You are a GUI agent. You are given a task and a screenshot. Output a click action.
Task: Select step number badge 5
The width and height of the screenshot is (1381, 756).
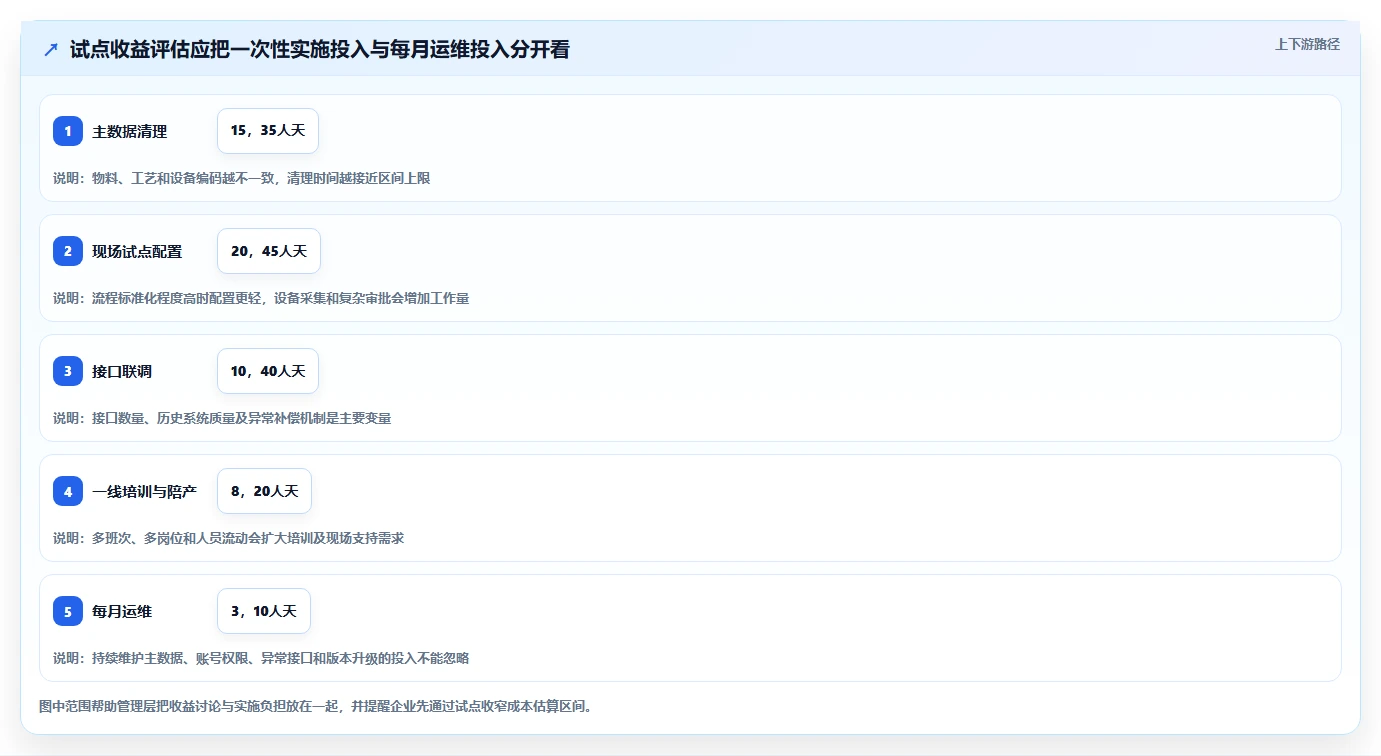68,611
